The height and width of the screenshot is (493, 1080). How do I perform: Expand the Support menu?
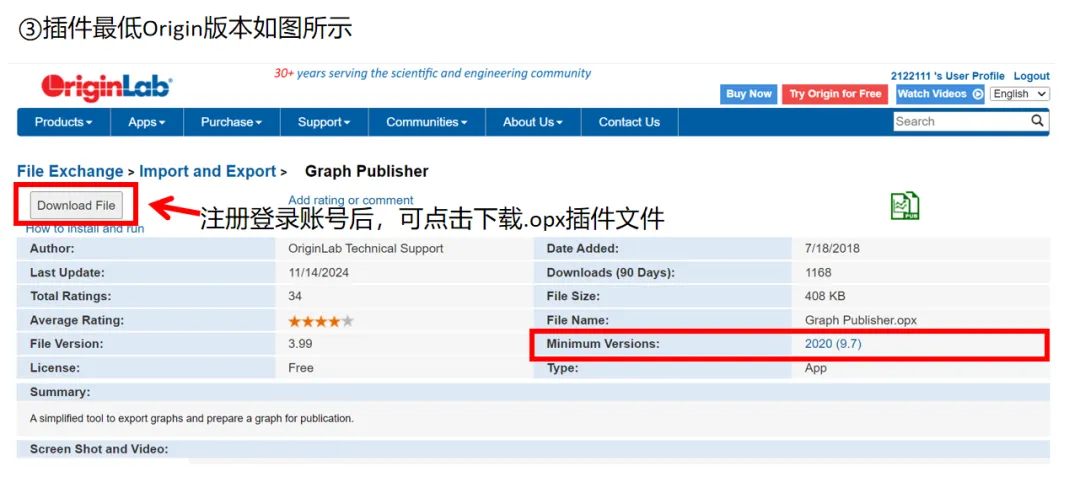[x=324, y=122]
